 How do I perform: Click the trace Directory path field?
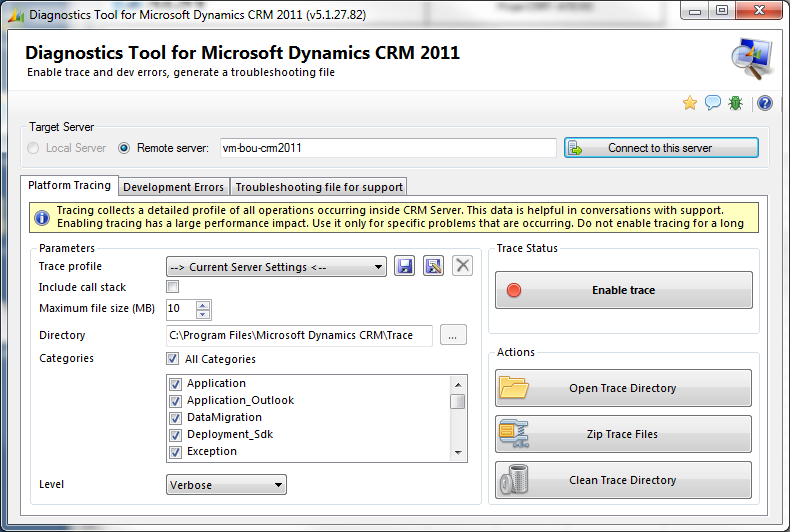(299, 336)
